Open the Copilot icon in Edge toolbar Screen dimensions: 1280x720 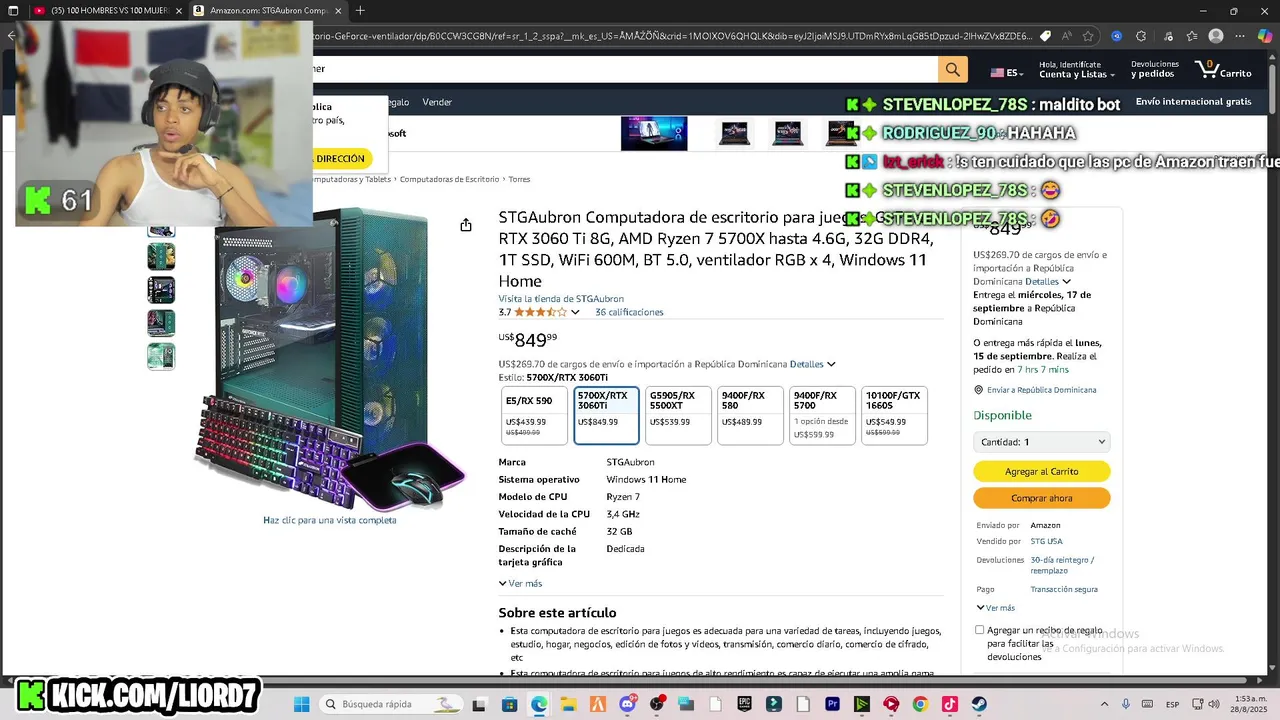[1267, 36]
